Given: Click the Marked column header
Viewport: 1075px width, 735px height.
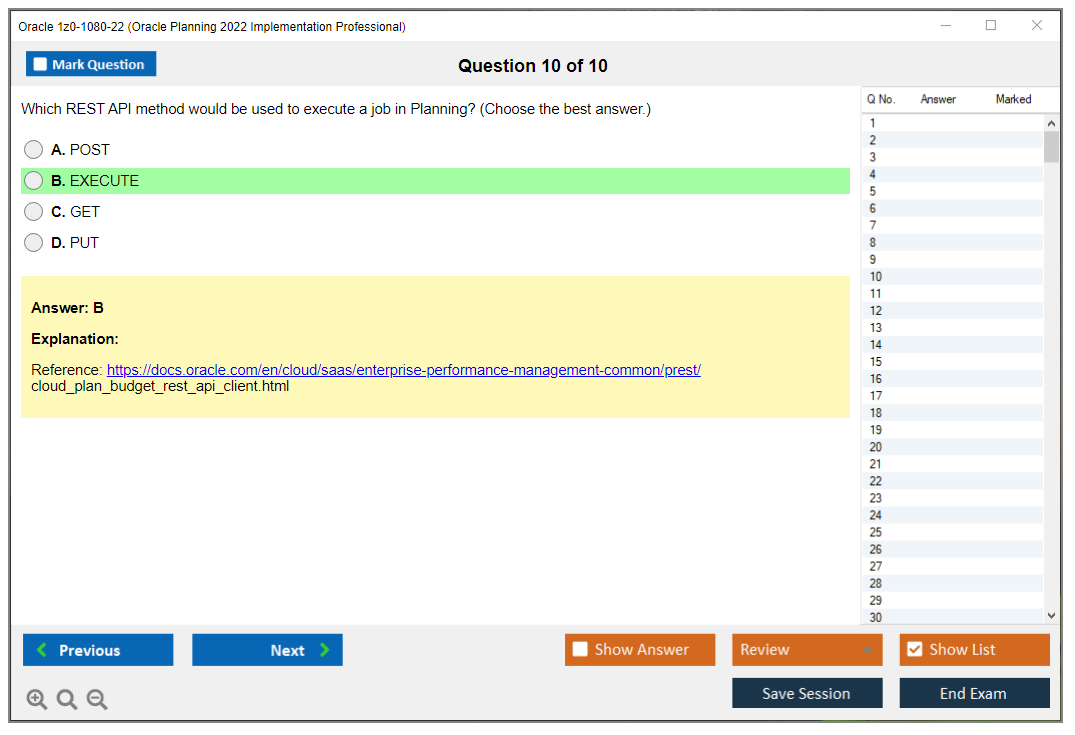Looking at the screenshot, I should [1013, 99].
